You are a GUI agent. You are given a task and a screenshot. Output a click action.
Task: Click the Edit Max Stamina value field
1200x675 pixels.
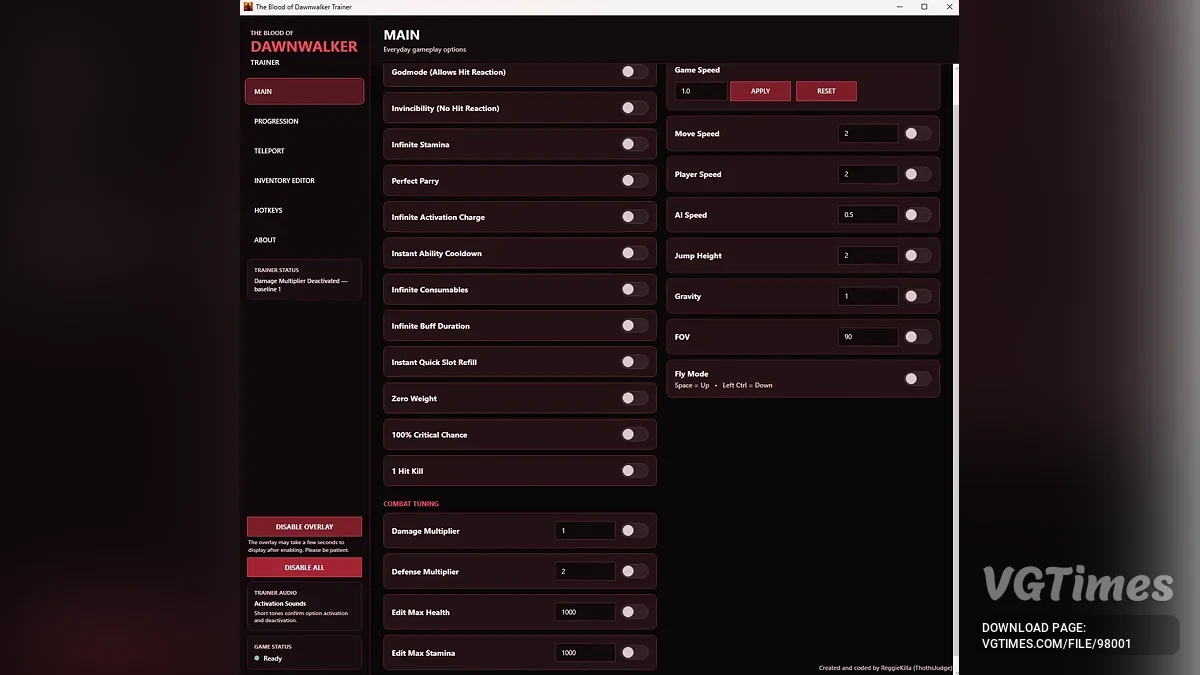[x=585, y=653]
